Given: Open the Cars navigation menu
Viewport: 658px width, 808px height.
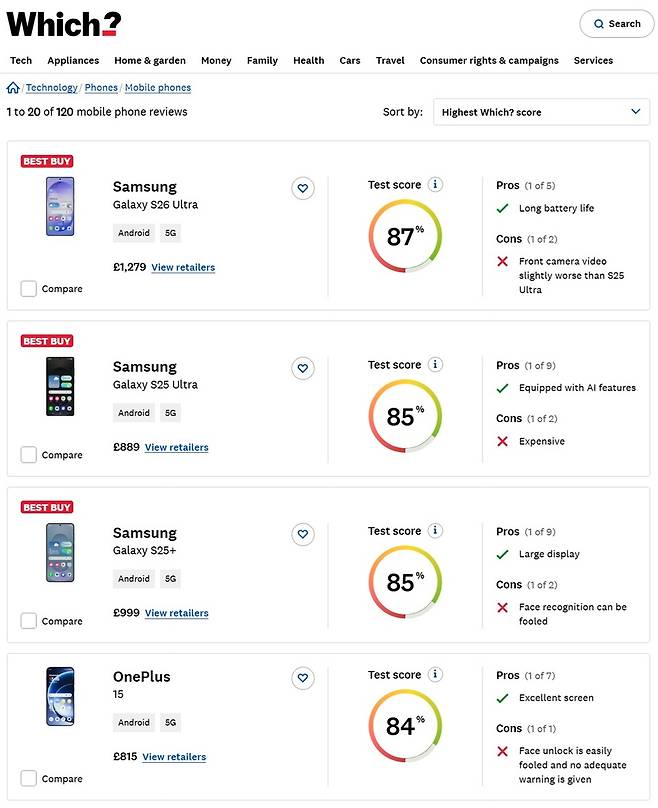Looking at the screenshot, I should (x=350, y=60).
